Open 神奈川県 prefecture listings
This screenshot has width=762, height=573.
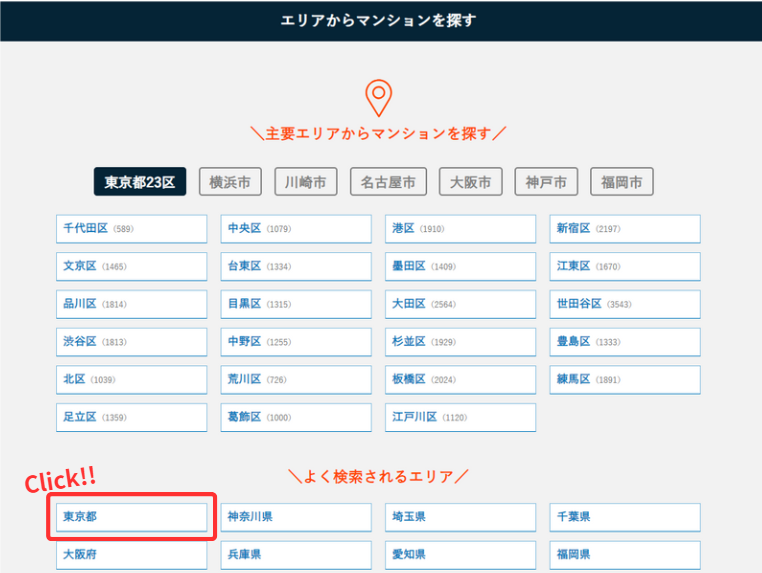coord(296,517)
